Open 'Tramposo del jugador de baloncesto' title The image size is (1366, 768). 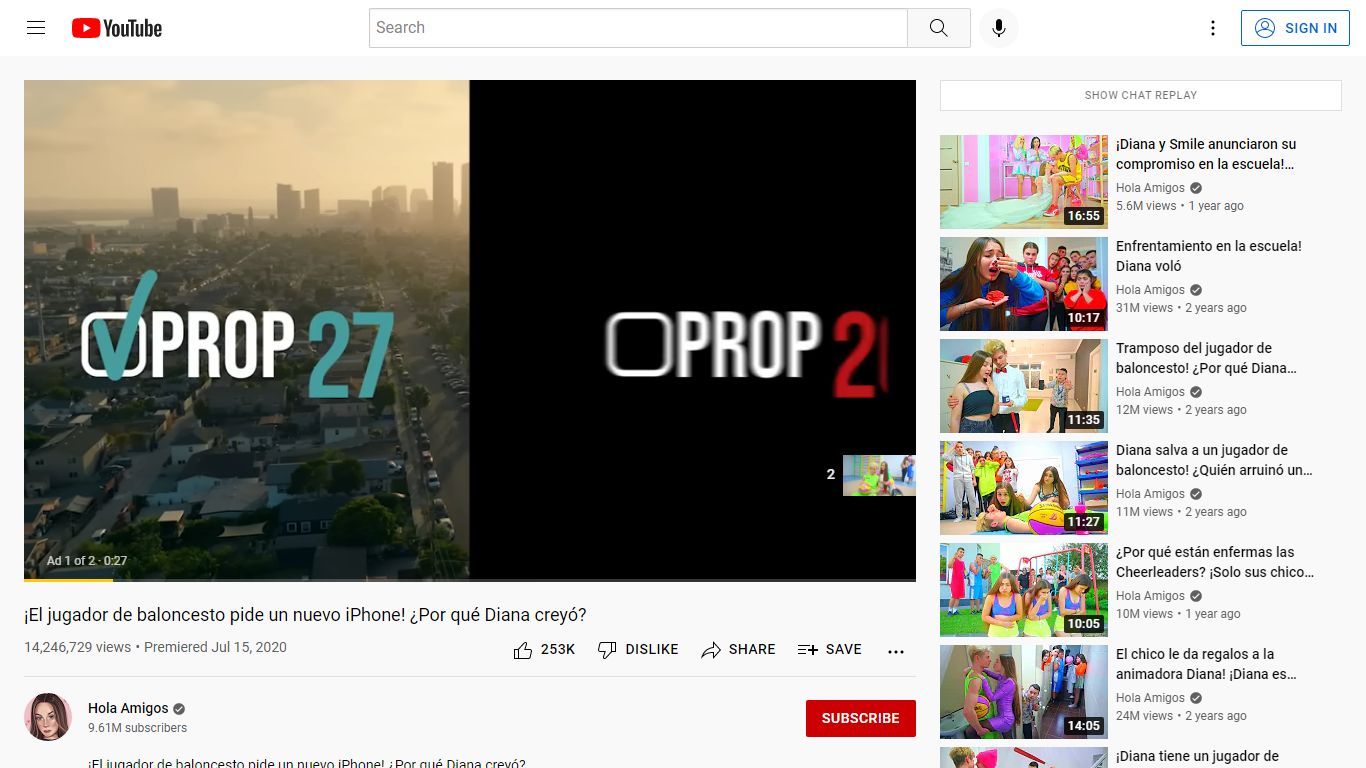tap(1206, 358)
